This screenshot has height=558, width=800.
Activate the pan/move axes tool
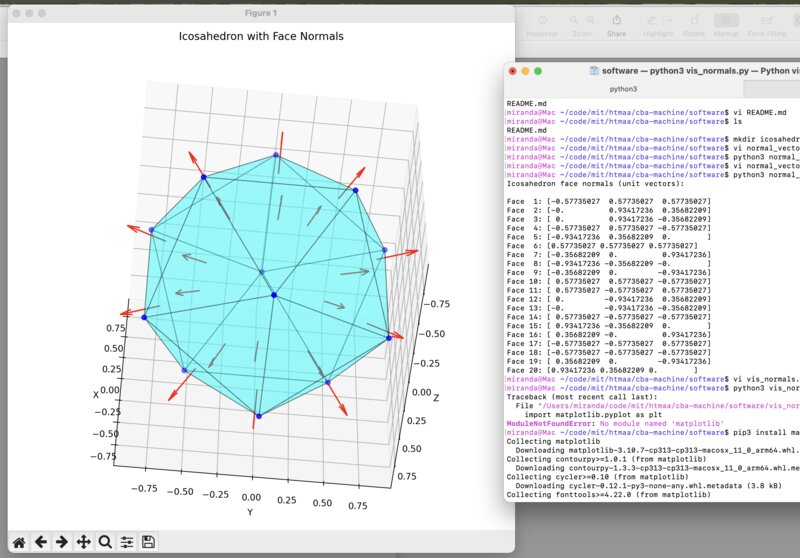click(83, 542)
